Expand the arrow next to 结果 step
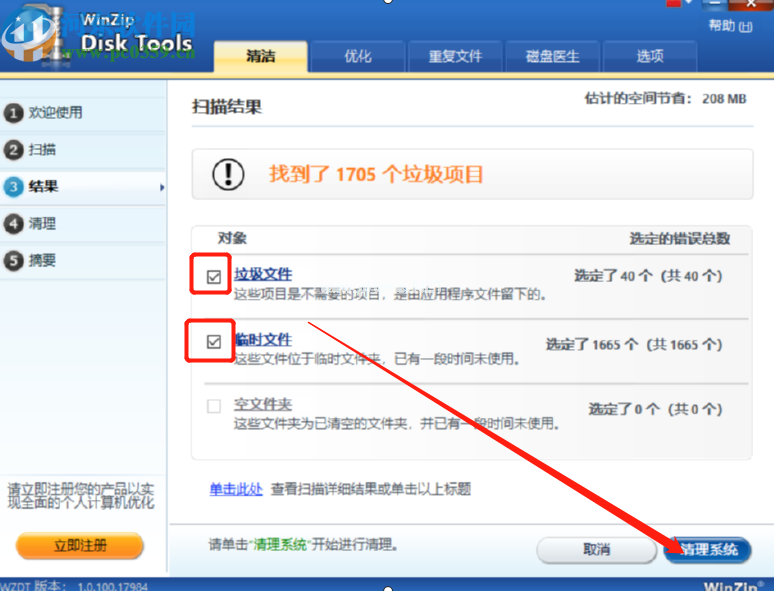 (x=162, y=187)
